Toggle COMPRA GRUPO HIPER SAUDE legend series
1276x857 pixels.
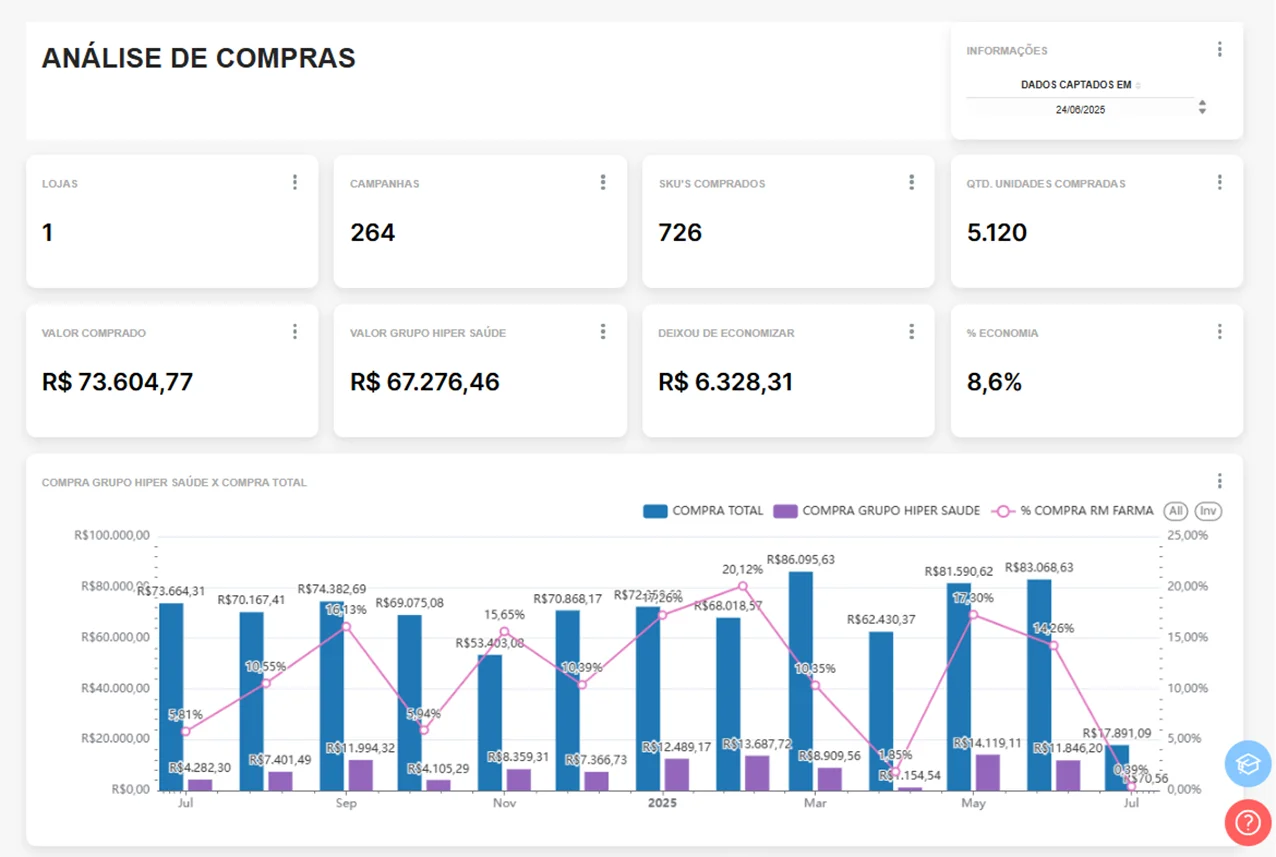click(x=878, y=511)
